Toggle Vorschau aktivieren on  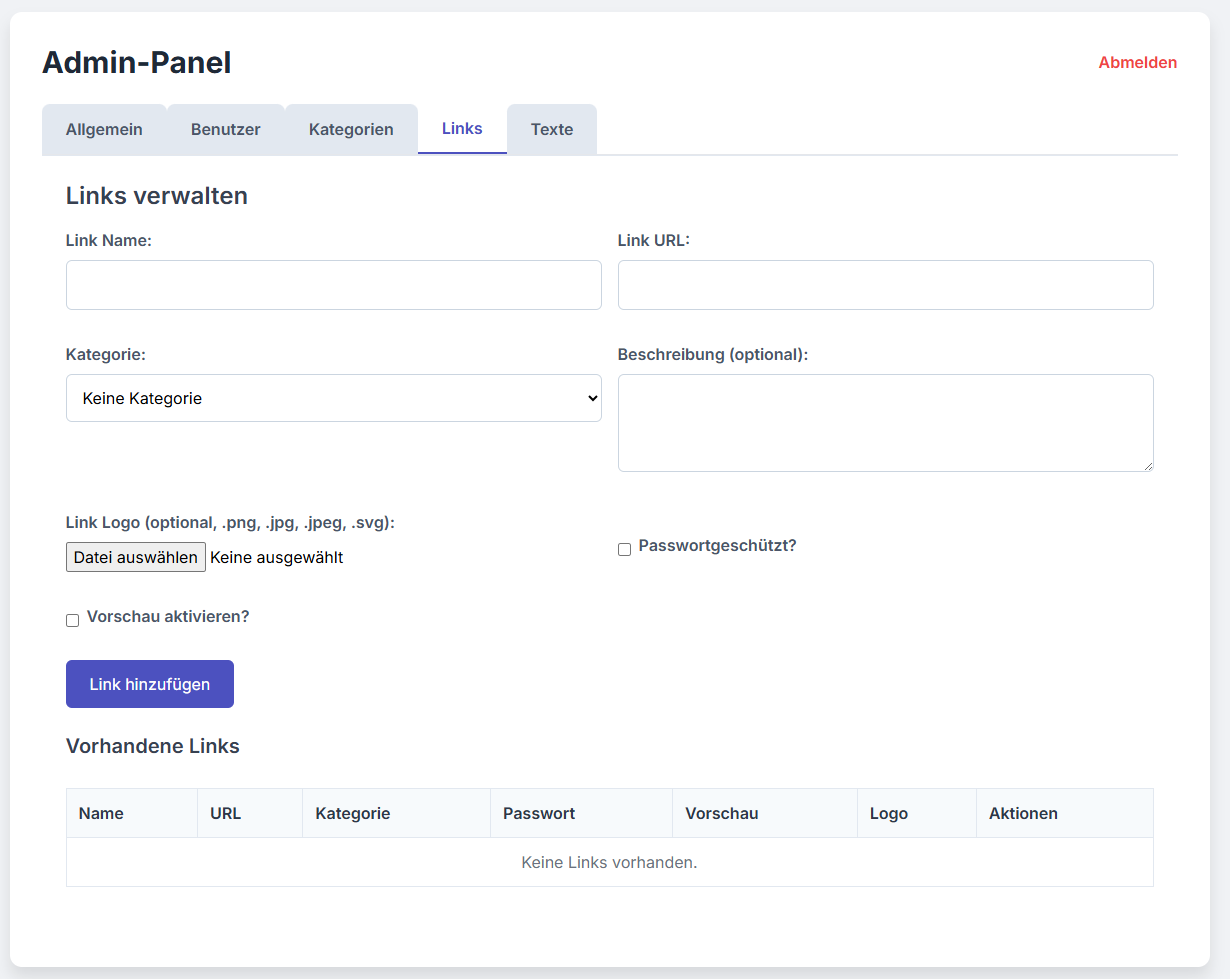pos(72,620)
